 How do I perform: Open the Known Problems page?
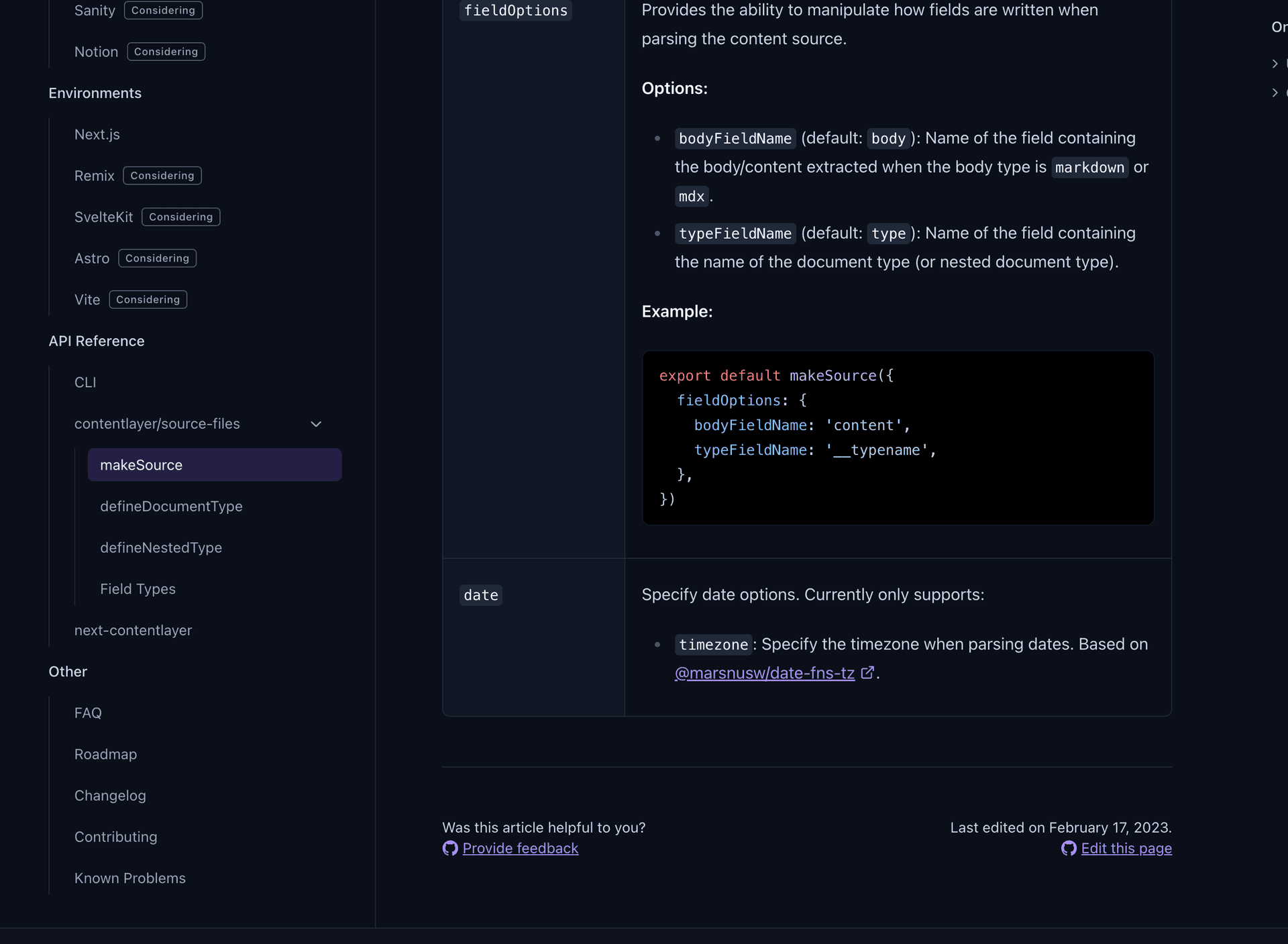[x=129, y=878]
